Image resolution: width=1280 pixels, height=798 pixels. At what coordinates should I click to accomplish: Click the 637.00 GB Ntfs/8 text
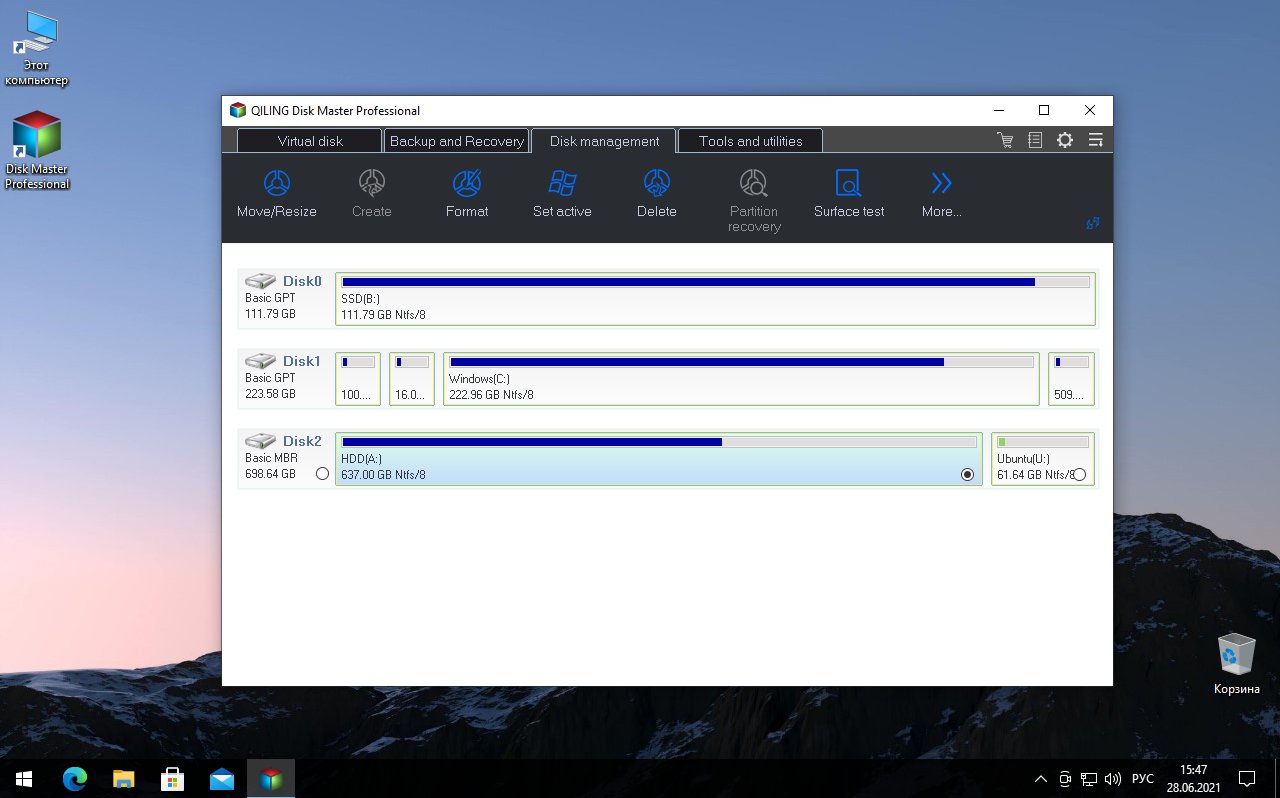(383, 475)
